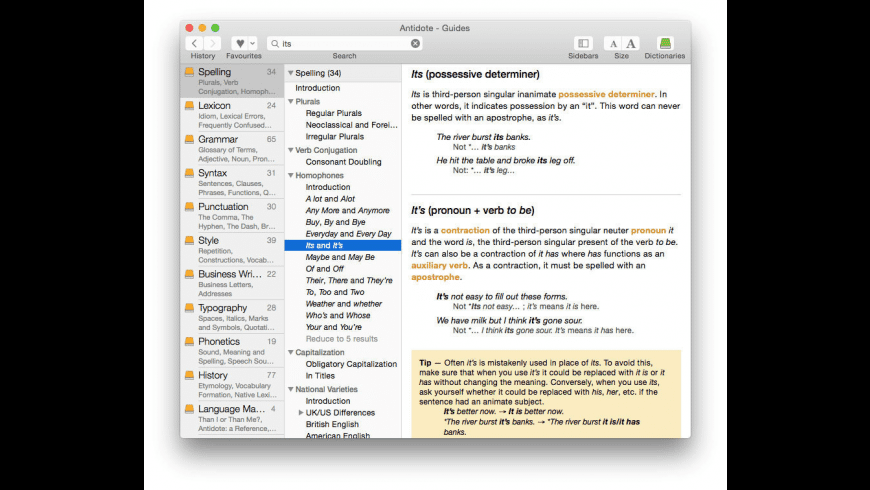870x490 pixels.
Task: Select the Grammar guide book icon
Action: [189, 139]
